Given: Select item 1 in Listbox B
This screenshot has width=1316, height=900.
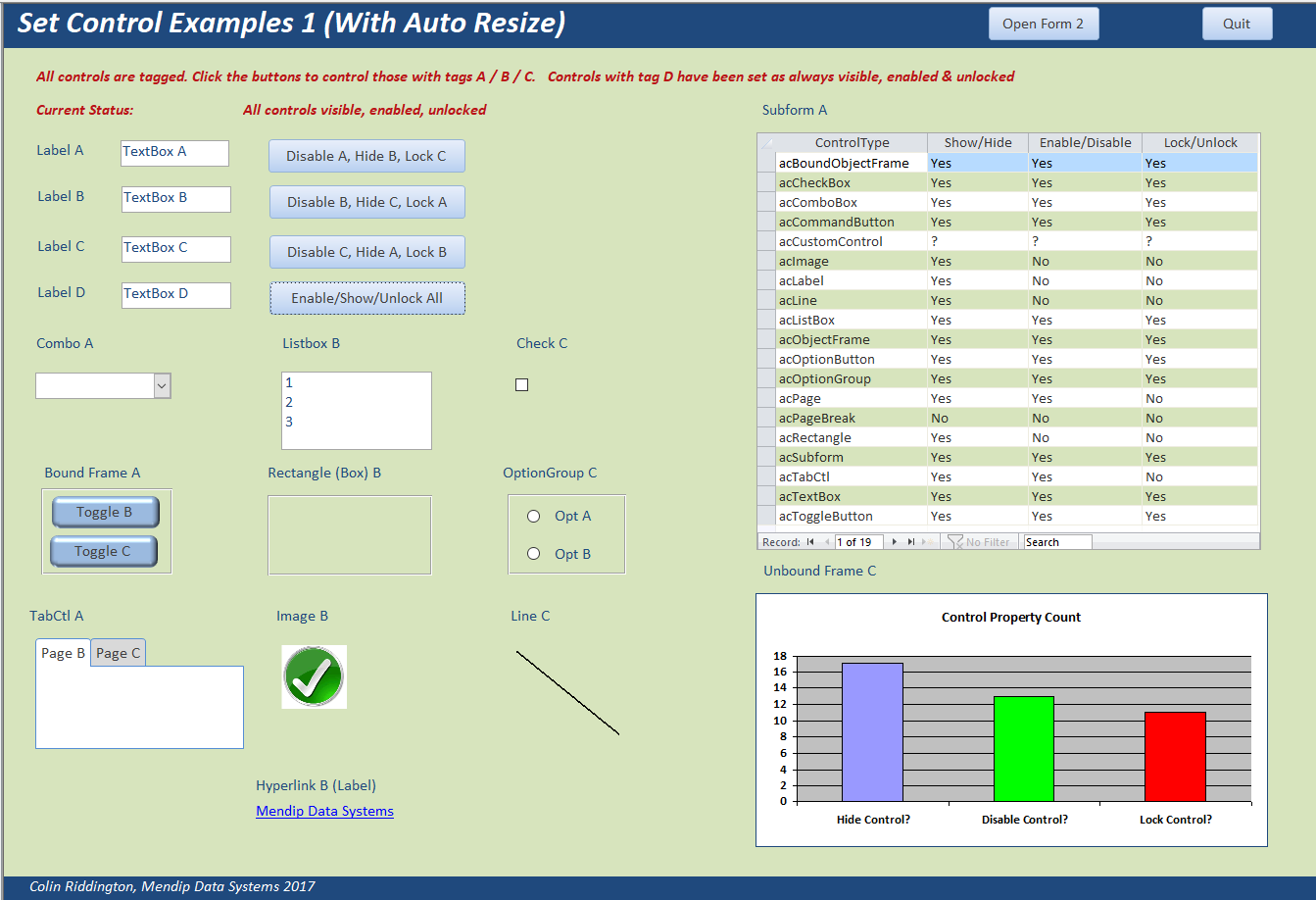Looking at the screenshot, I should tap(356, 383).
